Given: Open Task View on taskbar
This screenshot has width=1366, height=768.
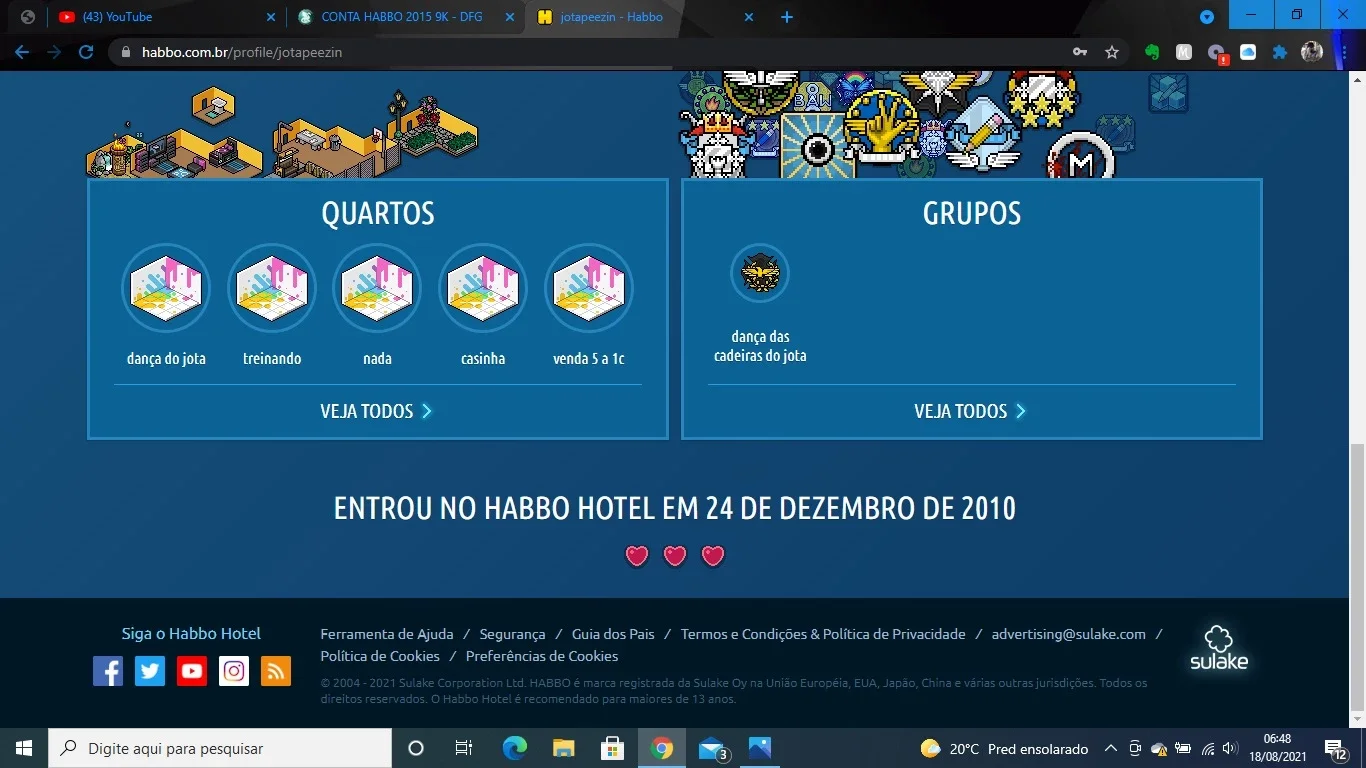Looking at the screenshot, I should (464, 748).
